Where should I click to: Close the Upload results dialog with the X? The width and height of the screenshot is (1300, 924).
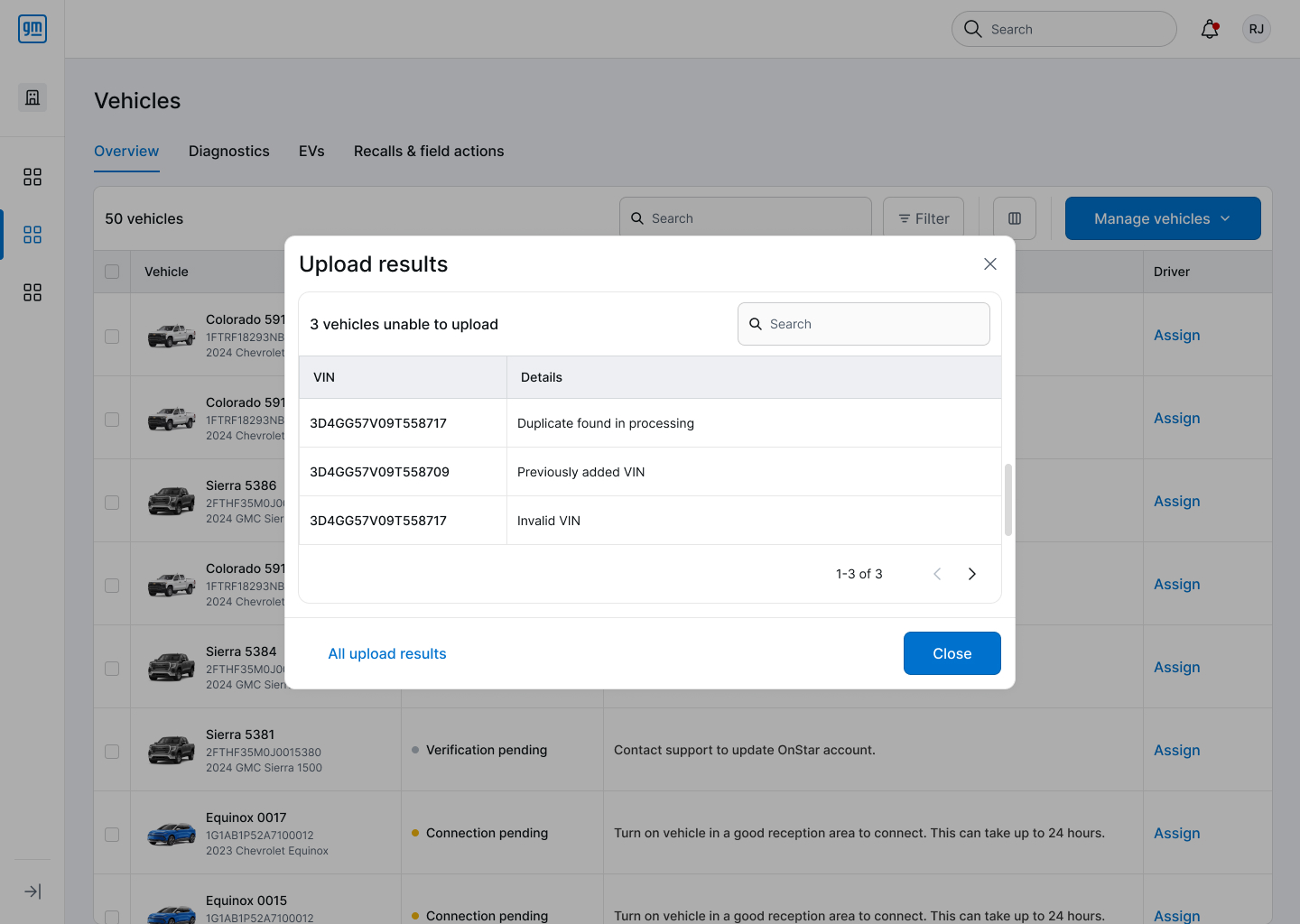click(x=990, y=263)
